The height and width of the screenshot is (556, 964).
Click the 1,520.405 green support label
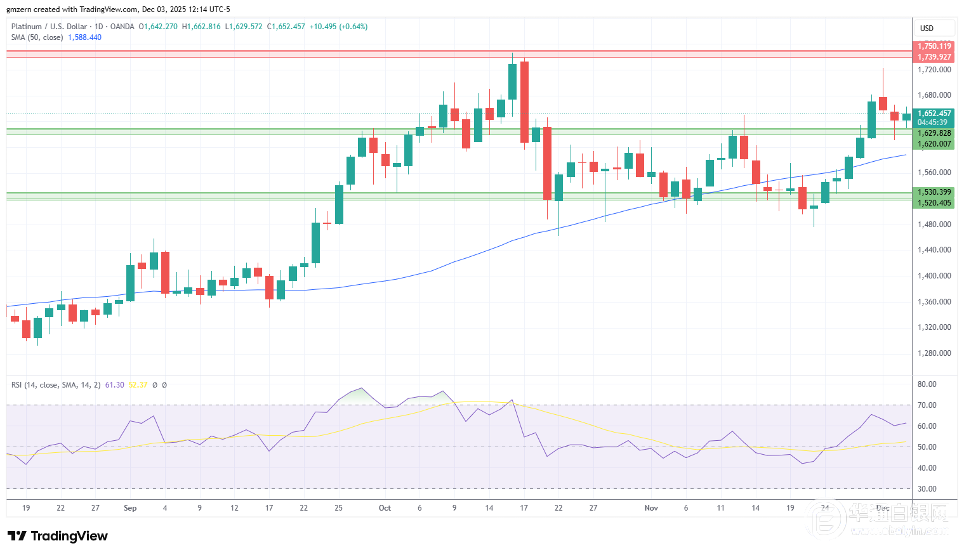click(933, 203)
